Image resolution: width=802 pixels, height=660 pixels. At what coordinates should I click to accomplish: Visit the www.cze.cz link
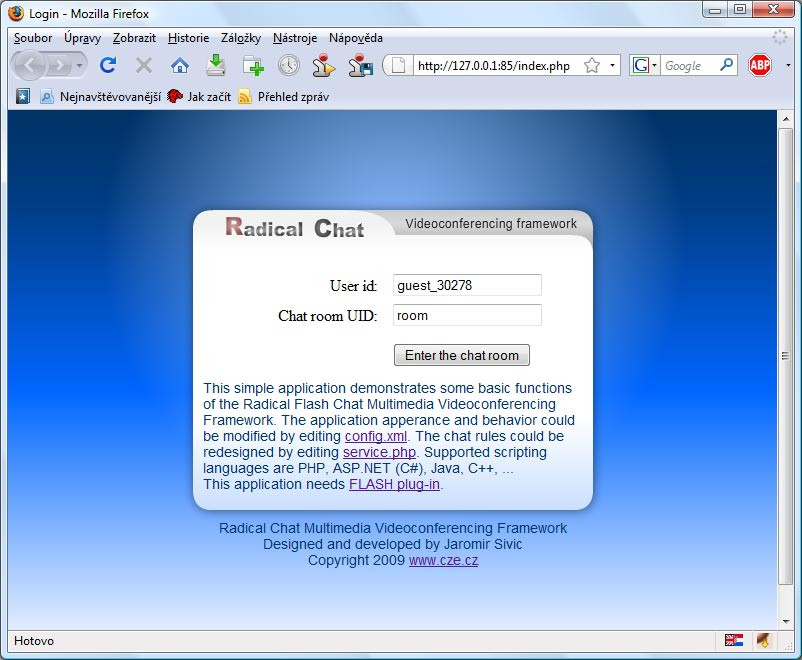(x=443, y=560)
